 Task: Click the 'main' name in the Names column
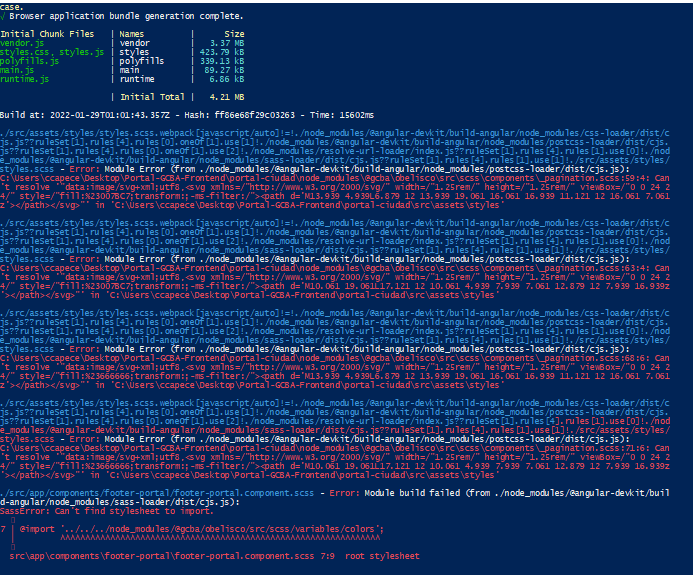(x=129, y=70)
